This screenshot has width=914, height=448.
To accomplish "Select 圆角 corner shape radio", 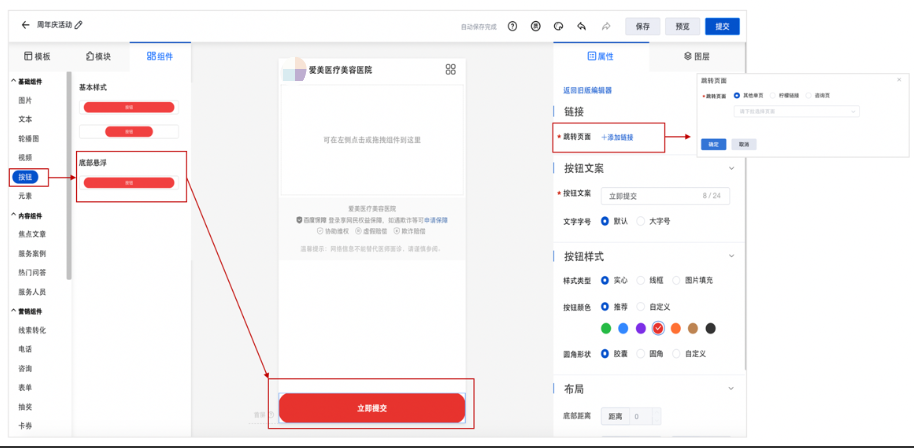I will [641, 354].
